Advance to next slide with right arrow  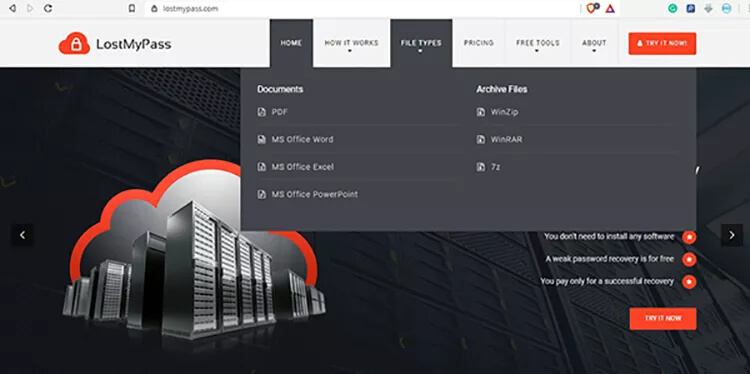pyautogui.click(x=732, y=235)
